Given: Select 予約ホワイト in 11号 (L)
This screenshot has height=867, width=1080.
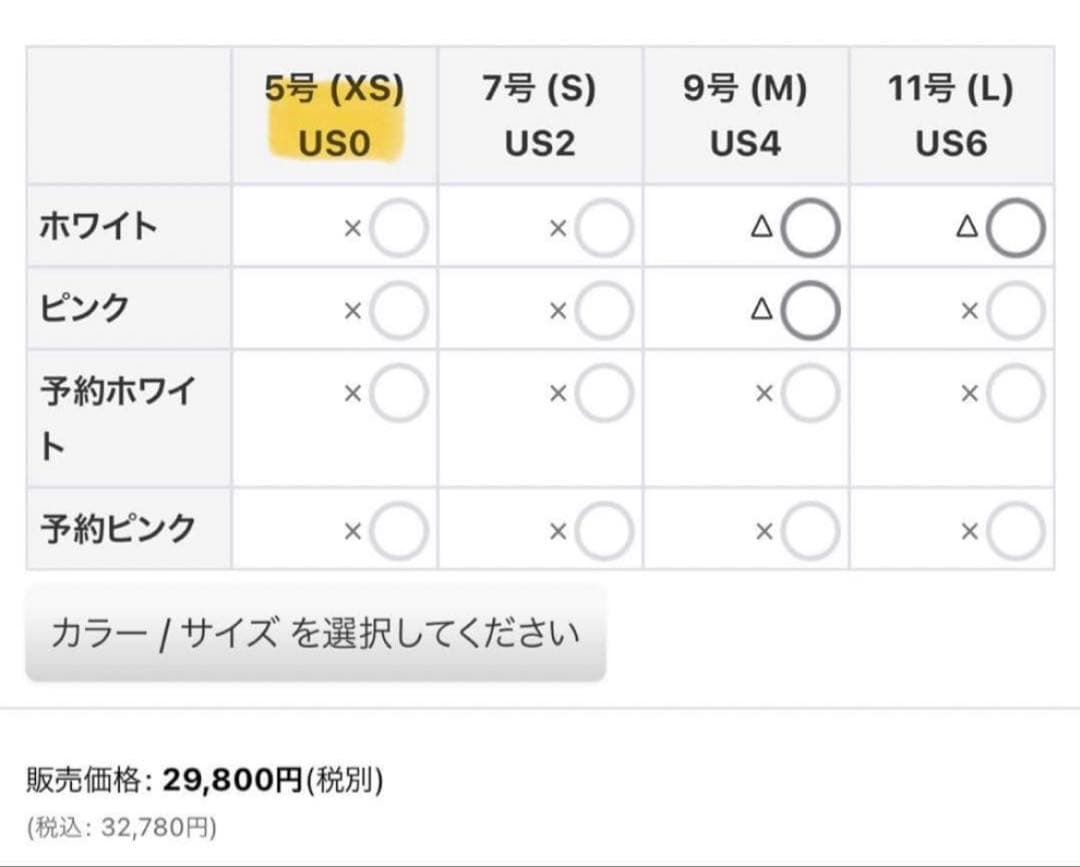Looking at the screenshot, I should [x=1016, y=394].
